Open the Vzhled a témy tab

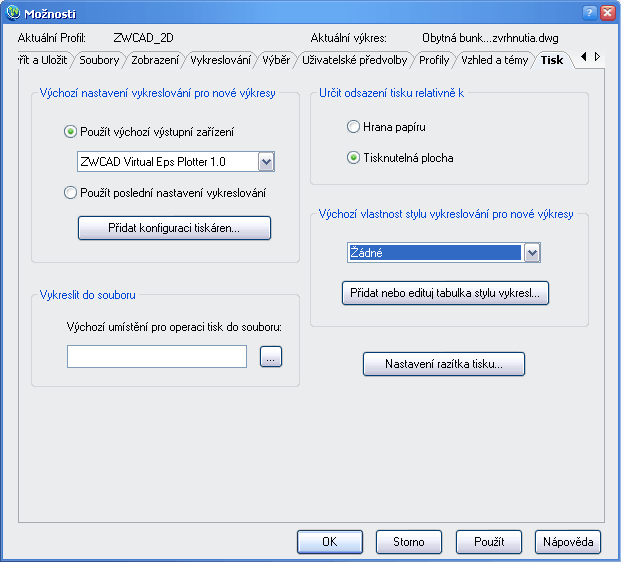[x=494, y=60]
